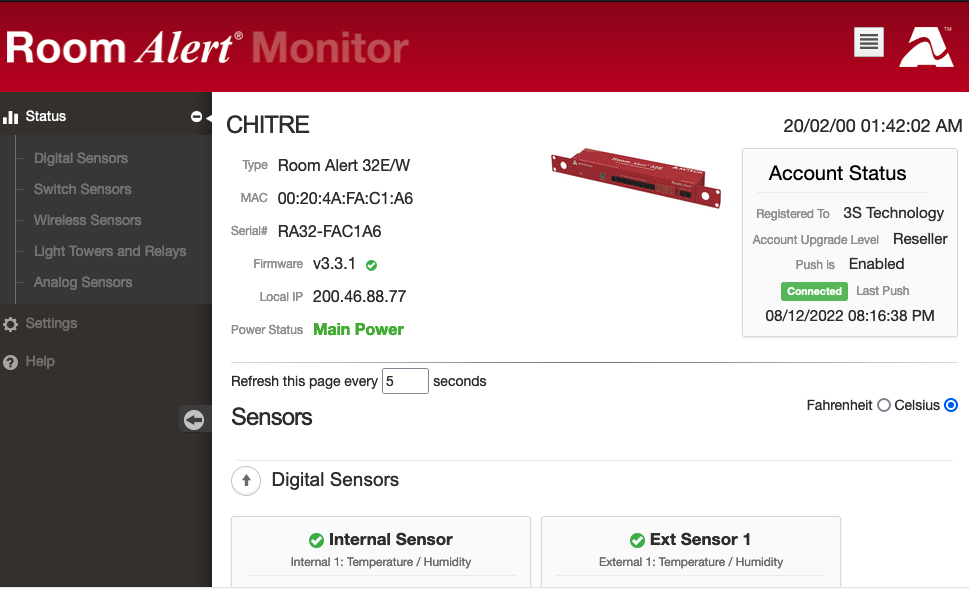Click the Account Status heading

click(x=837, y=173)
